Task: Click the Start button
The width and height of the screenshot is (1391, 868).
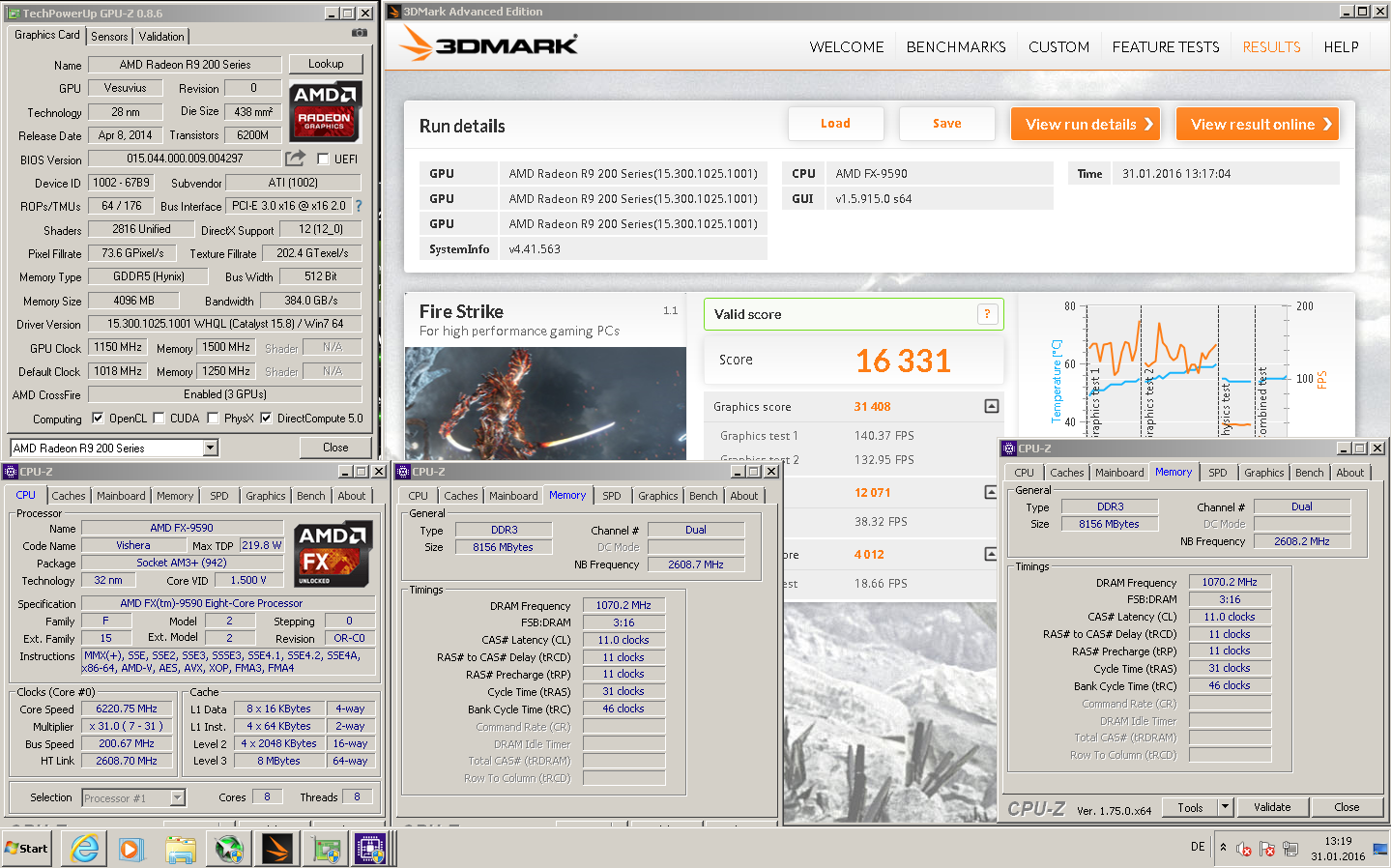Action: [27, 849]
